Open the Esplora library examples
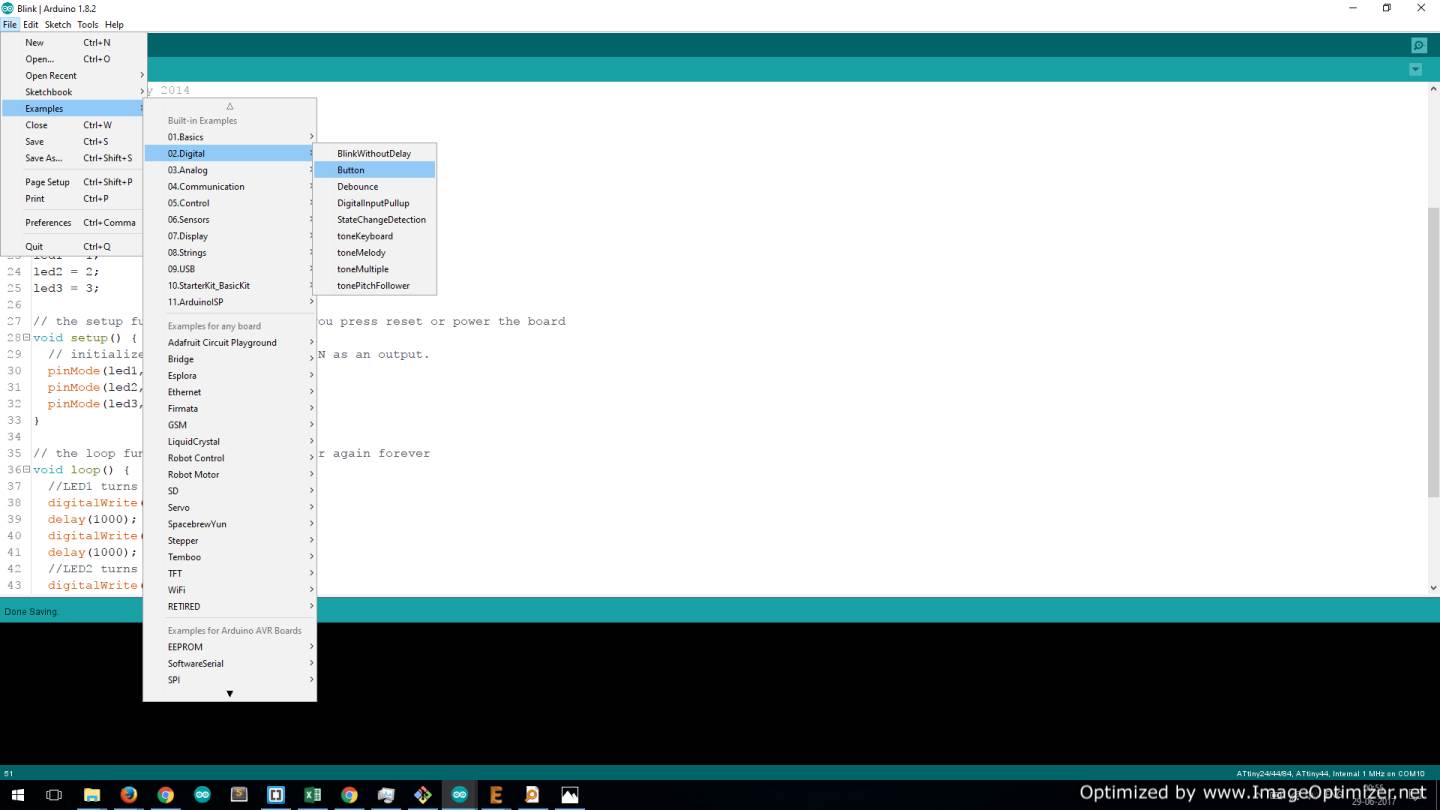 [x=230, y=375]
